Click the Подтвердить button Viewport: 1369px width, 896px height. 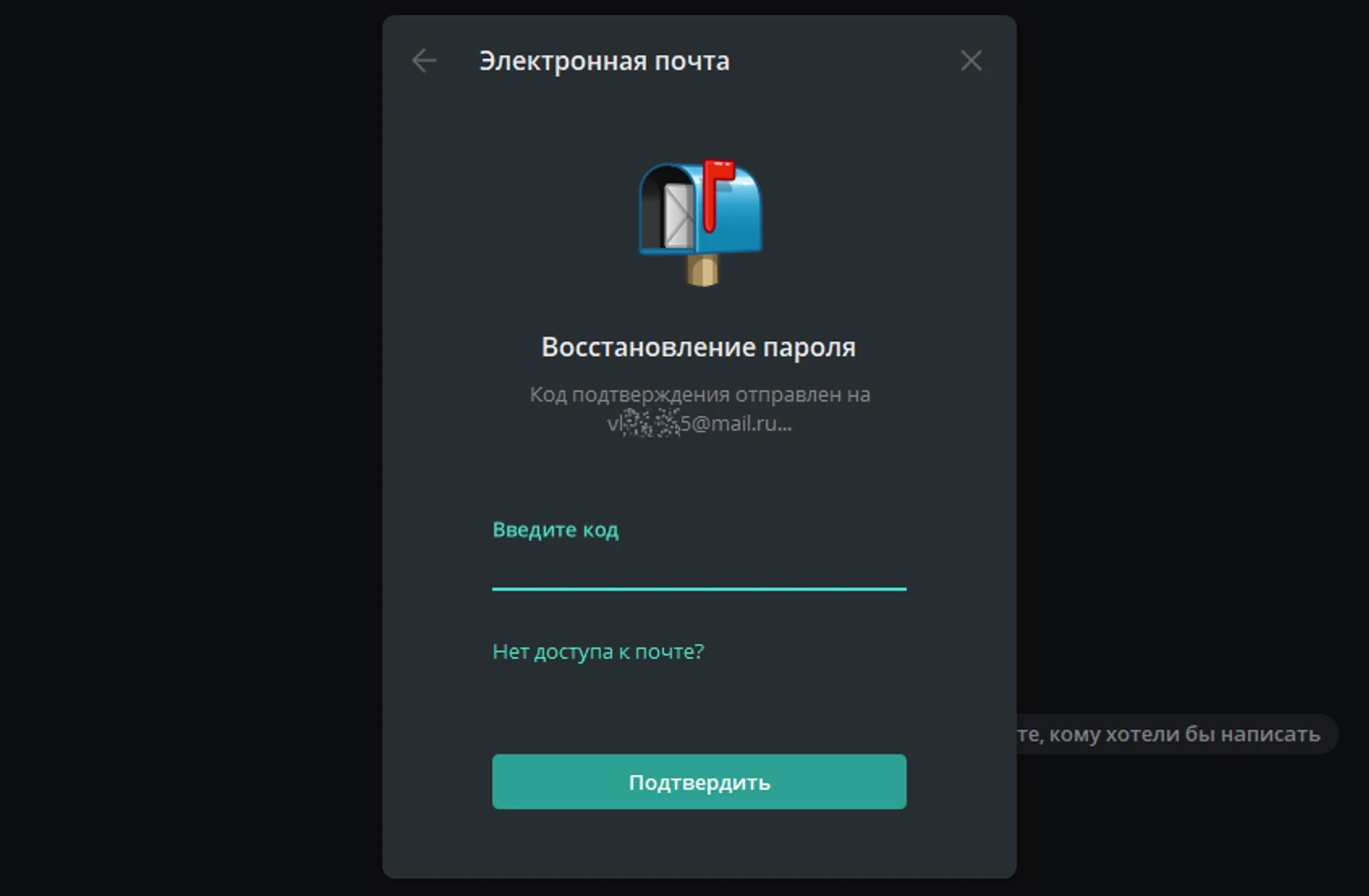pos(700,782)
